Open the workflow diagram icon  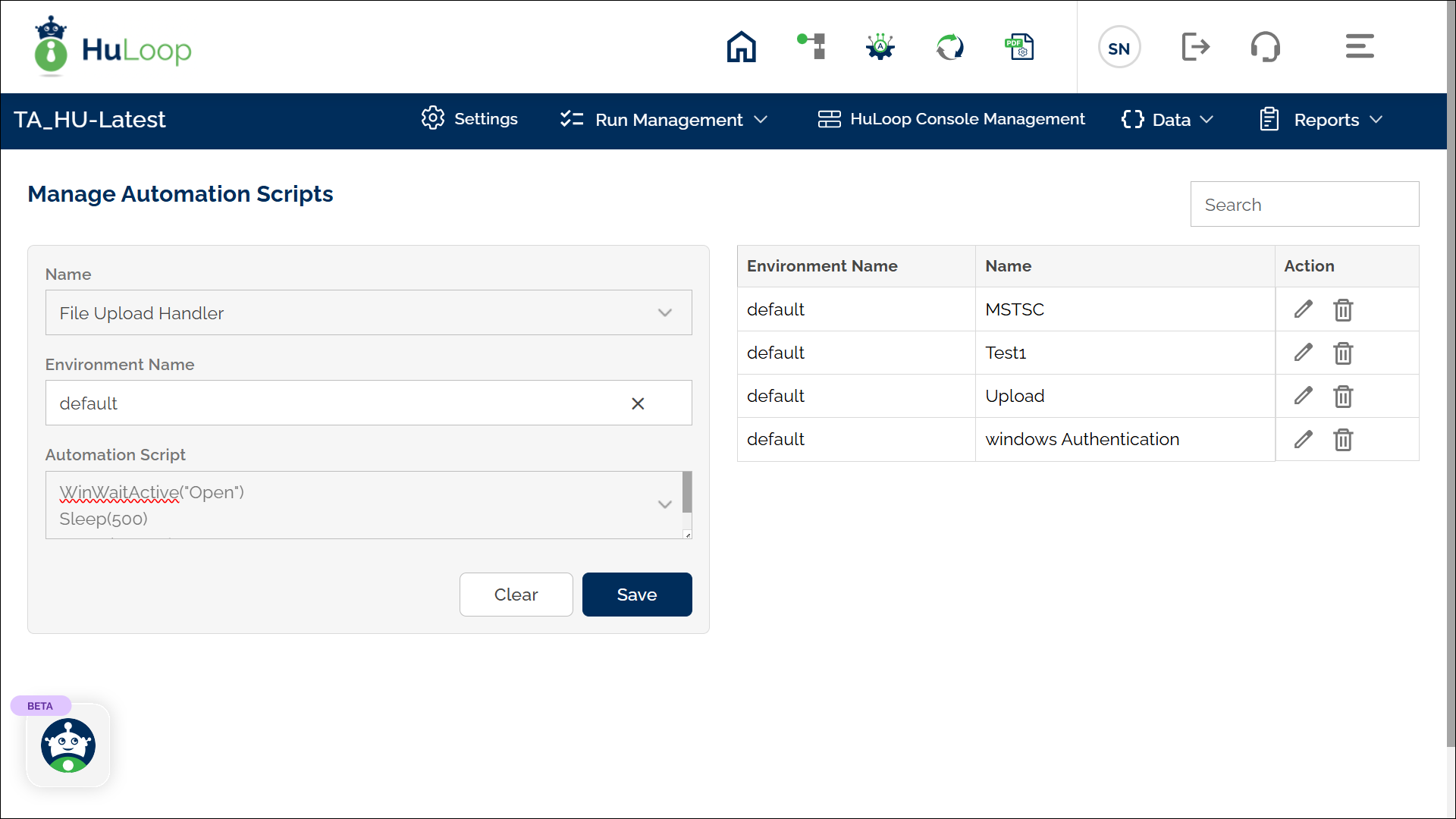click(811, 47)
